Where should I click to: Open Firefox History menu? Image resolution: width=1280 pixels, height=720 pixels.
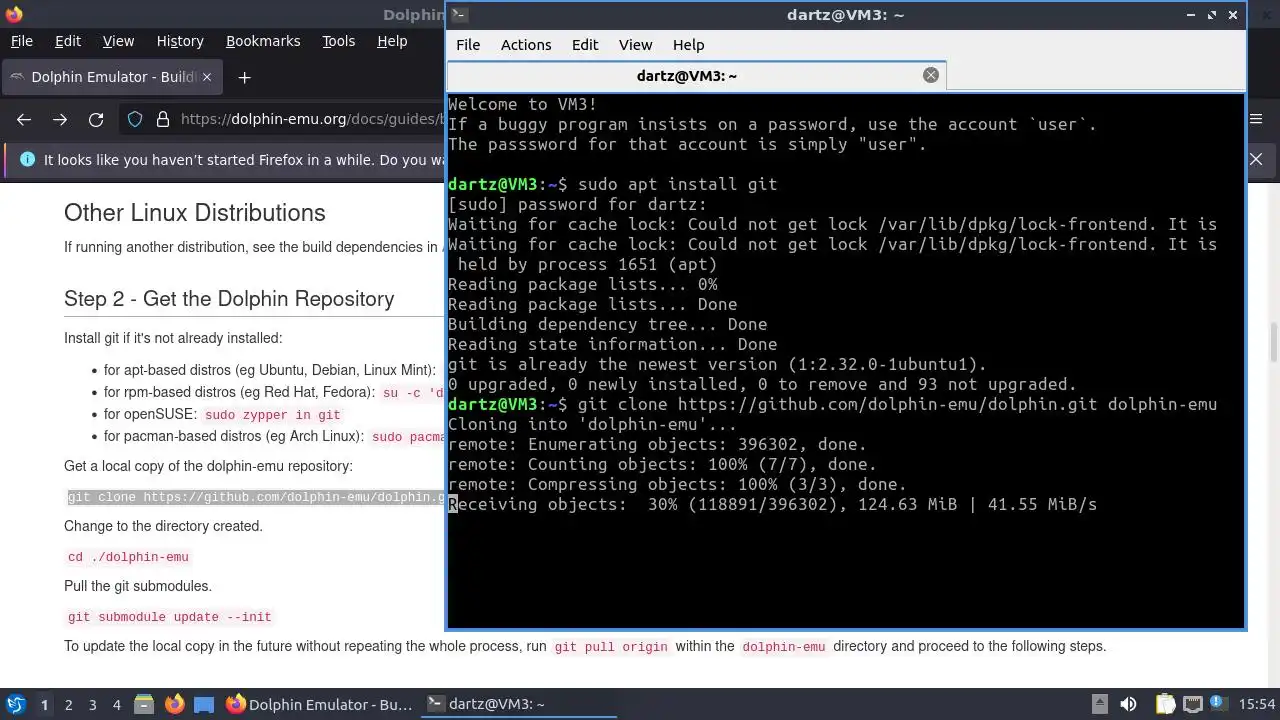(180, 41)
